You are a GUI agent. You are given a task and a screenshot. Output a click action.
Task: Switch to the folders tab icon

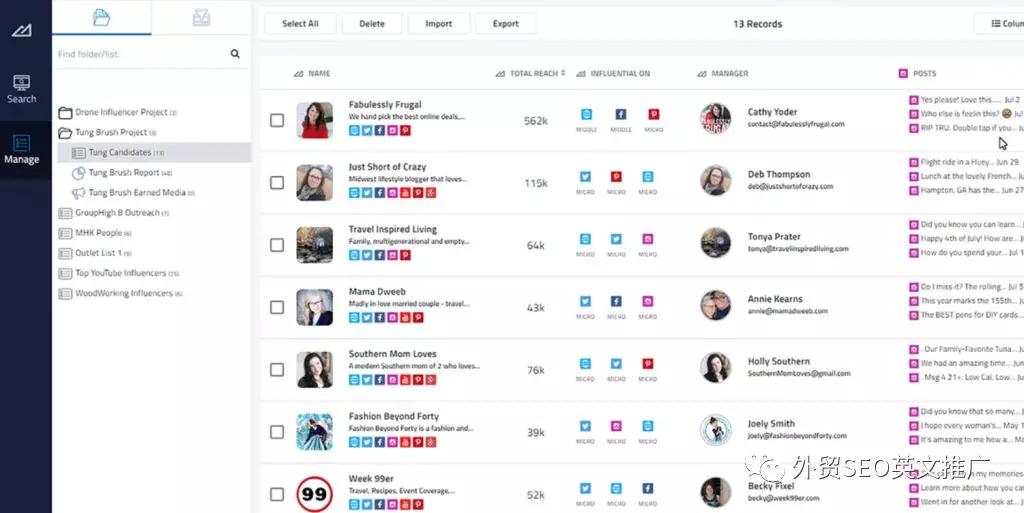101,17
